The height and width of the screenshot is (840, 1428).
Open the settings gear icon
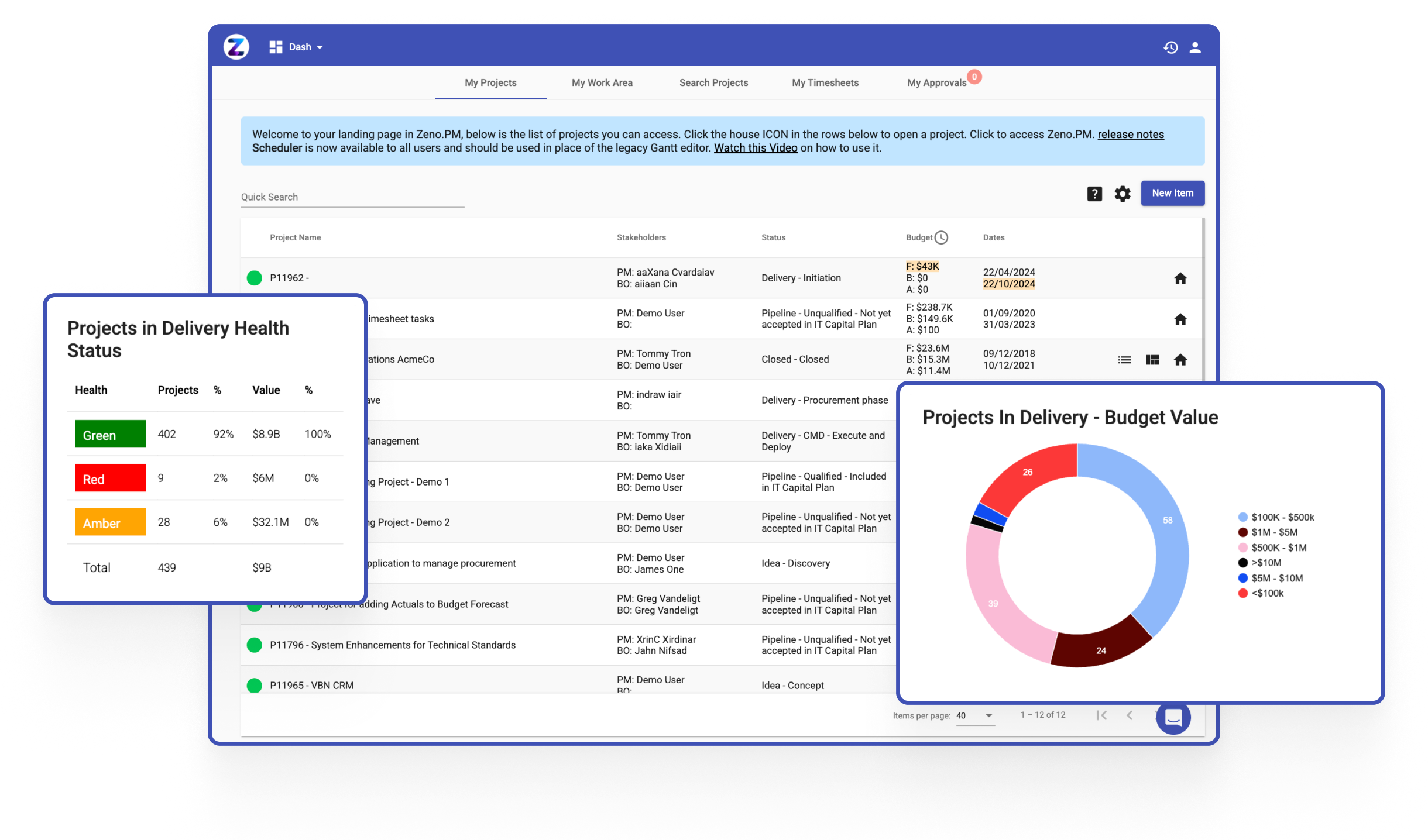[x=1122, y=194]
